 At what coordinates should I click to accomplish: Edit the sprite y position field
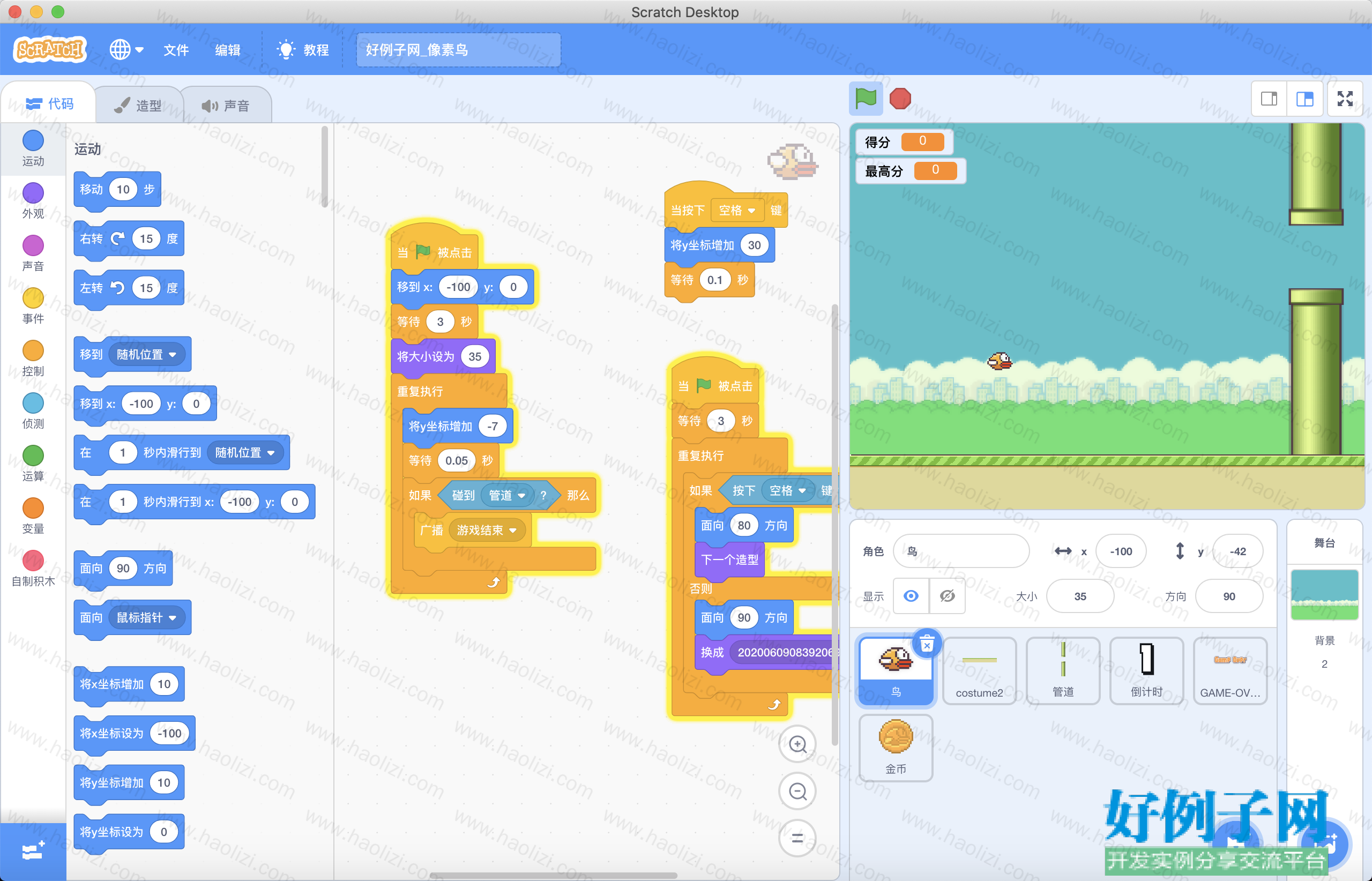1237,551
